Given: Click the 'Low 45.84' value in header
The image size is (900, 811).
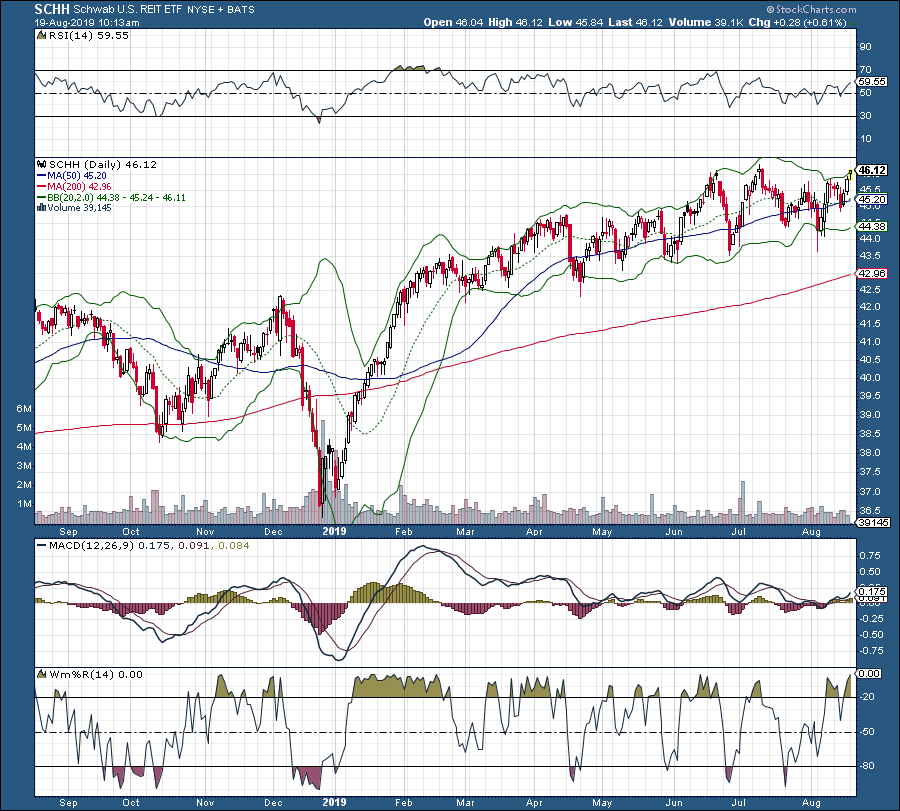Looking at the screenshot, I should 576,22.
